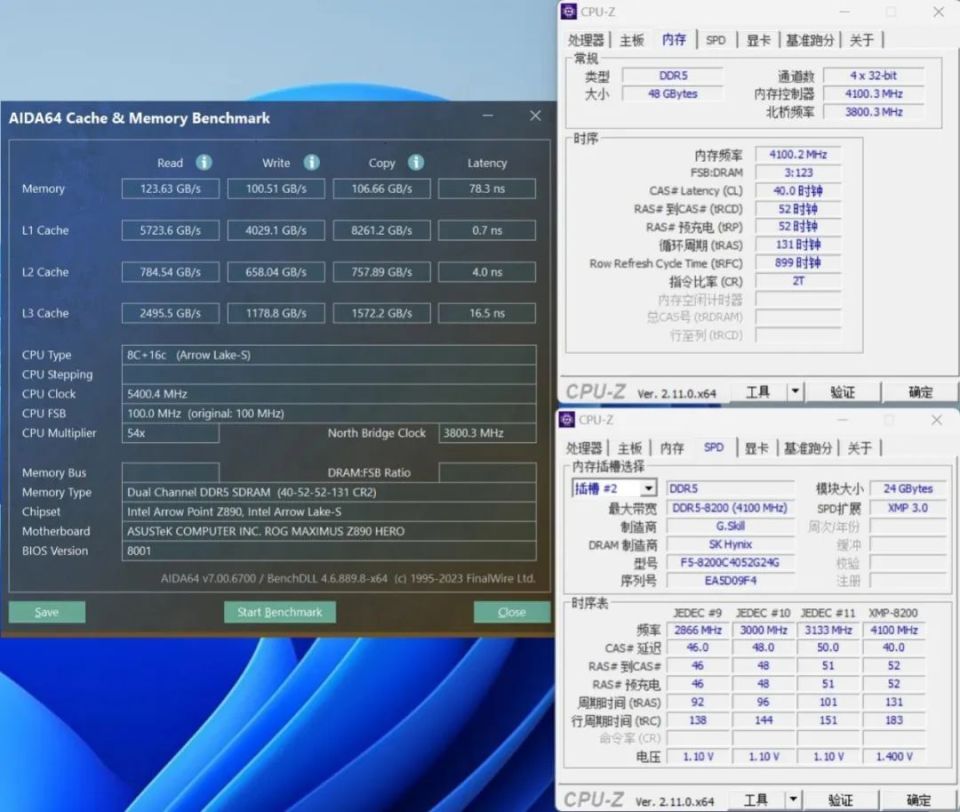Click 最大带宽 value DDR5-8200 (4100 MHz)

(730, 508)
